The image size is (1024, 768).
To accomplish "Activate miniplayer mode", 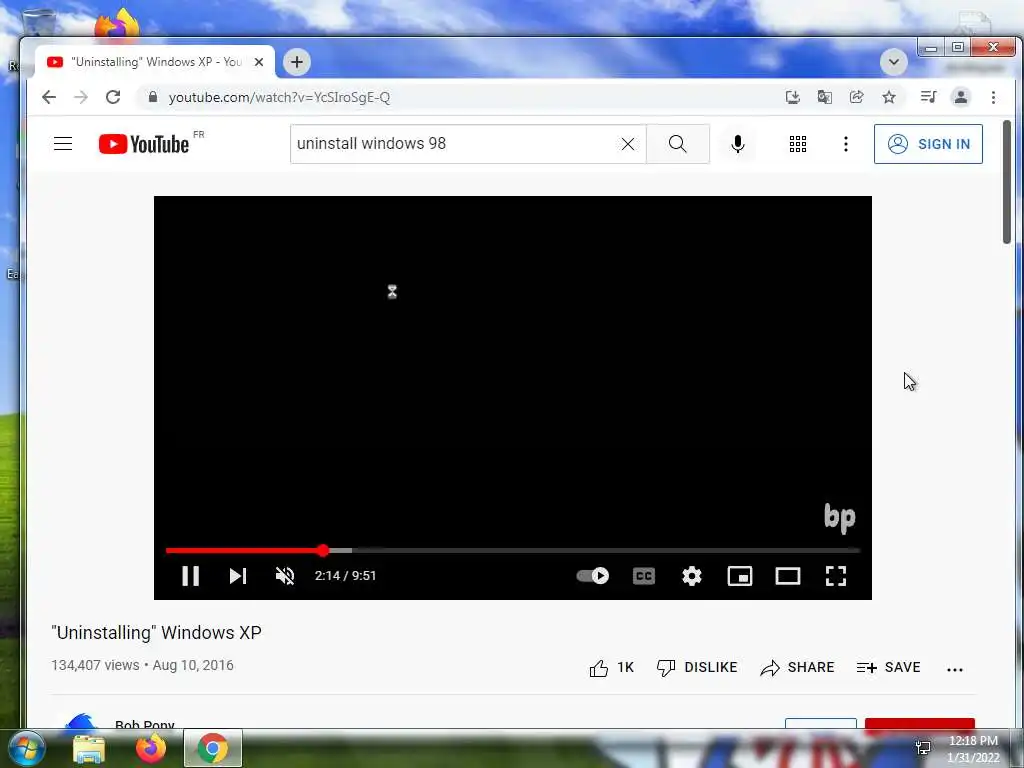I will click(740, 575).
